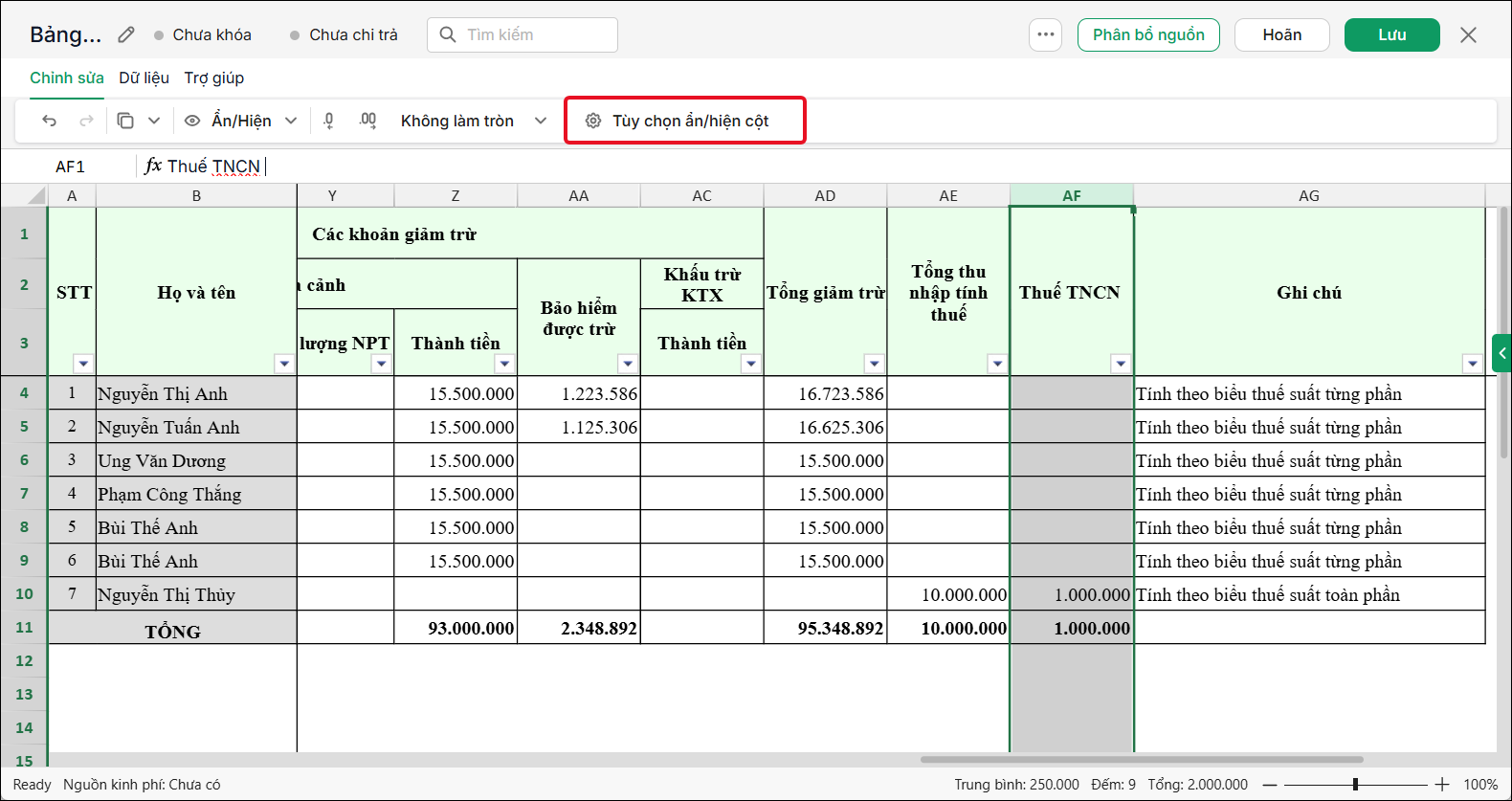
Task: Click the Chưa khóa status label
Action: click(211, 34)
